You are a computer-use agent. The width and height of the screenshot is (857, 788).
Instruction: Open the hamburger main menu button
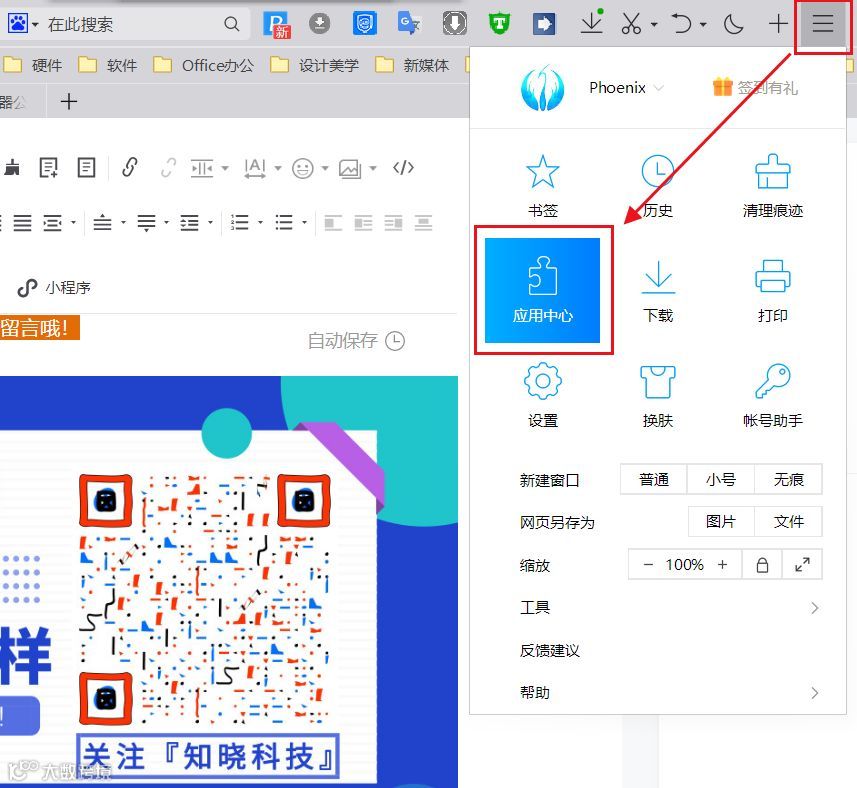pos(823,23)
